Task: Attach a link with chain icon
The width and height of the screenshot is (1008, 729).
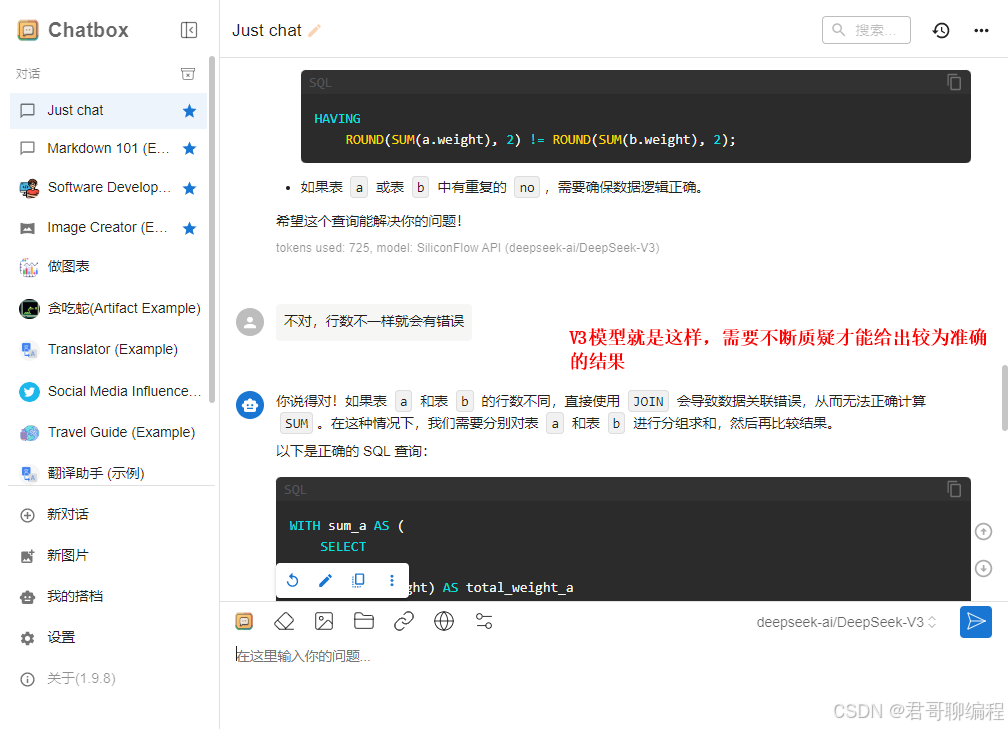Action: 404,621
